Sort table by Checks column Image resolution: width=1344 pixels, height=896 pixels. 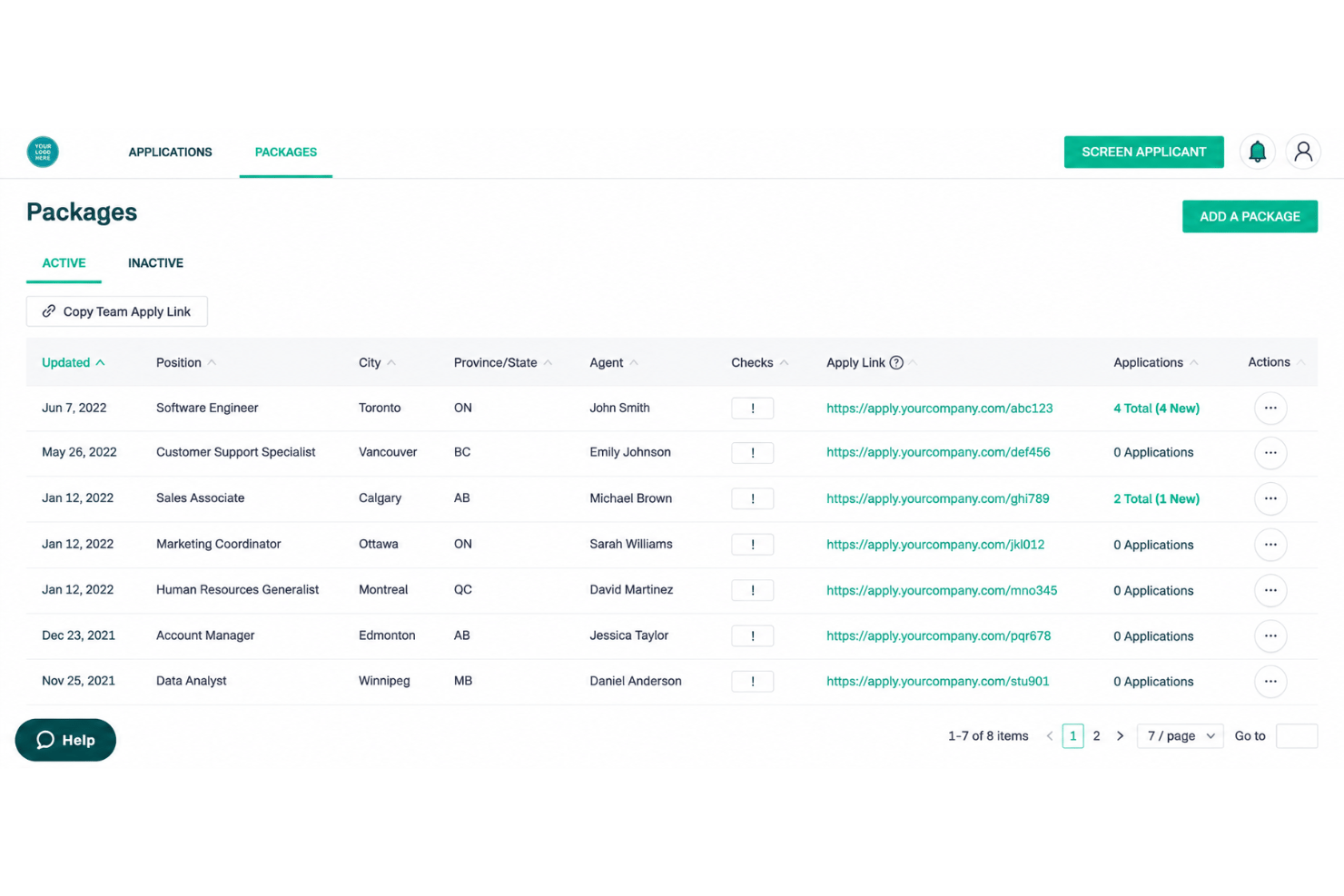point(760,362)
